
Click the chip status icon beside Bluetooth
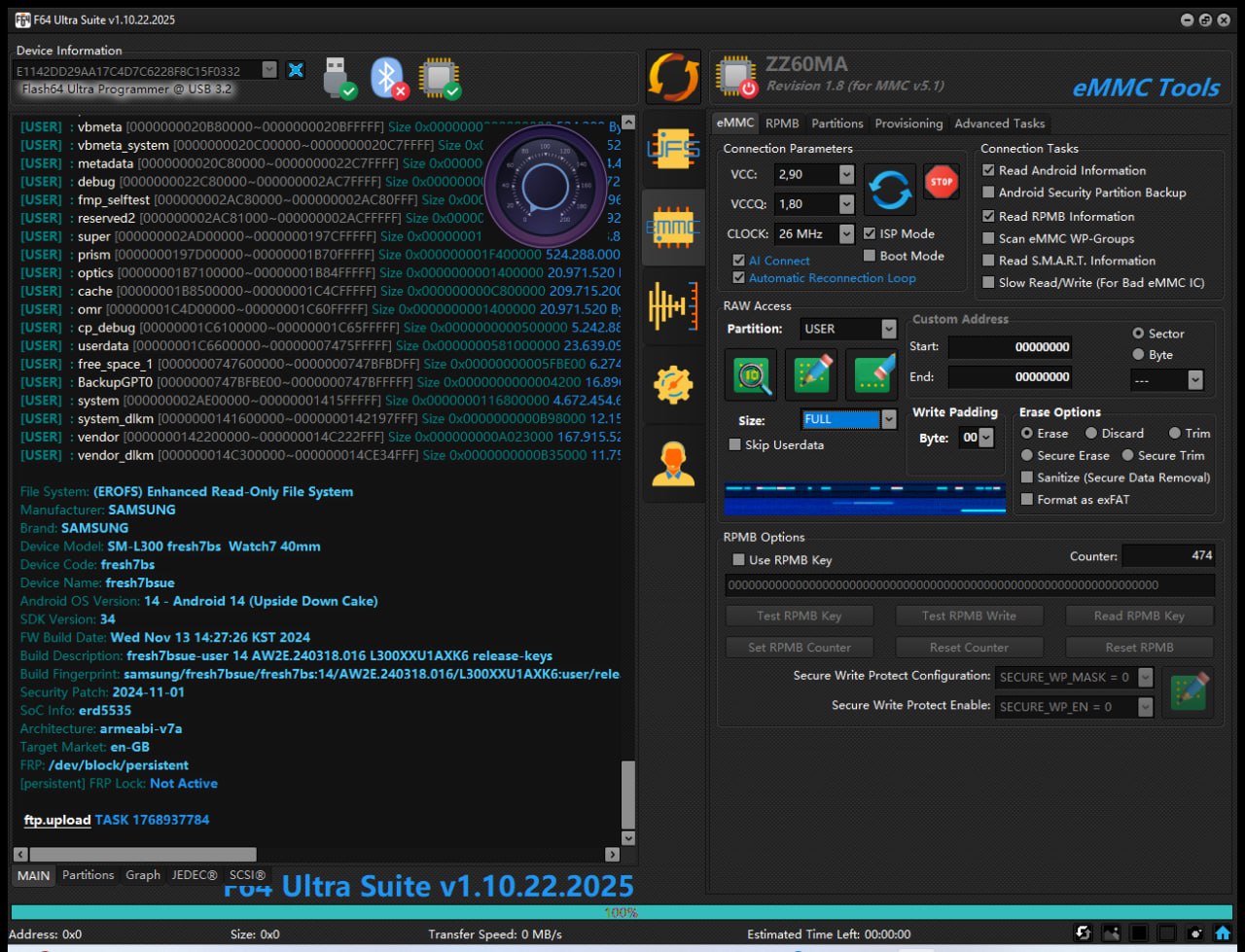440,78
